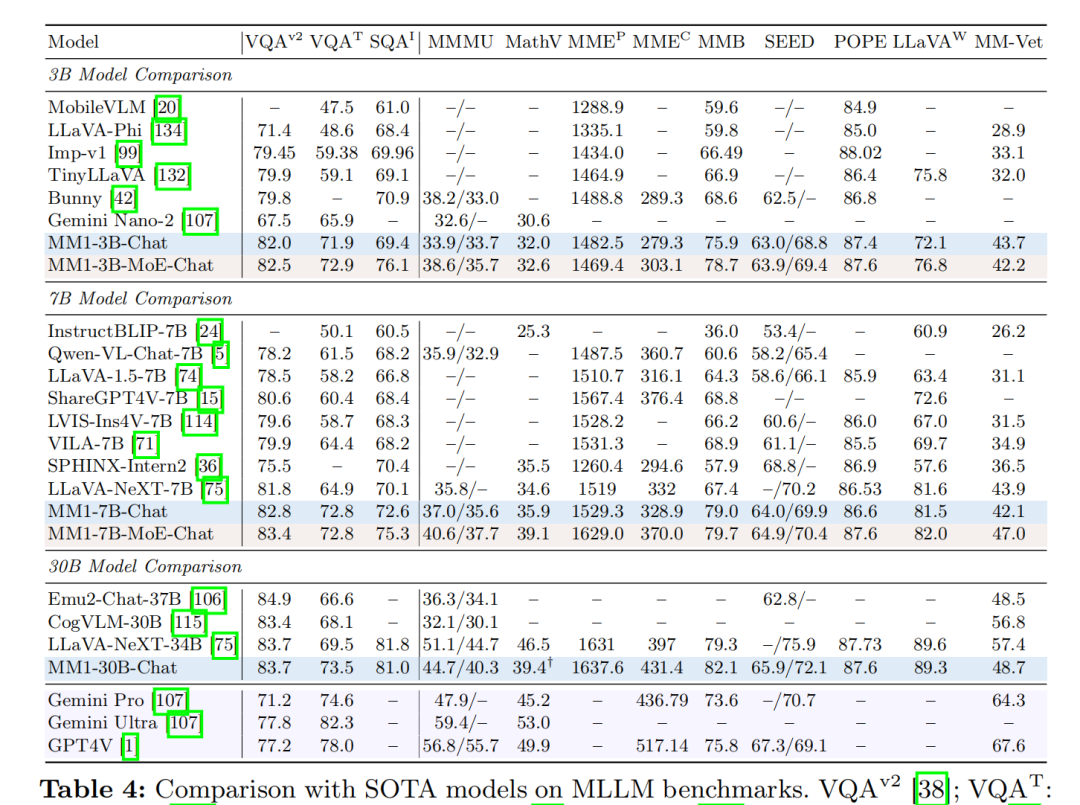Viewport: 1080px width, 805px height.
Task: Open citation 75 on the LLaVA-NeXT-34B row
Action: coord(225,645)
